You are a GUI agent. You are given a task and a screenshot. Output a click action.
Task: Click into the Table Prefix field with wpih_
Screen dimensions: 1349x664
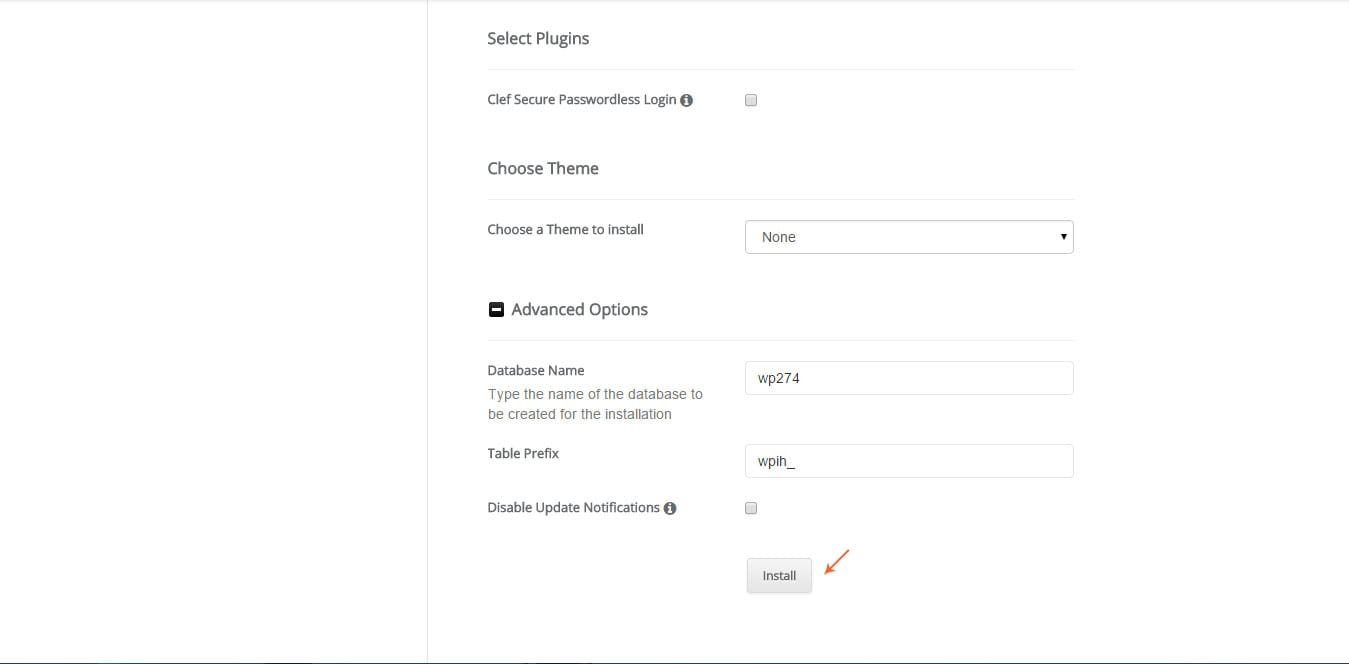909,461
